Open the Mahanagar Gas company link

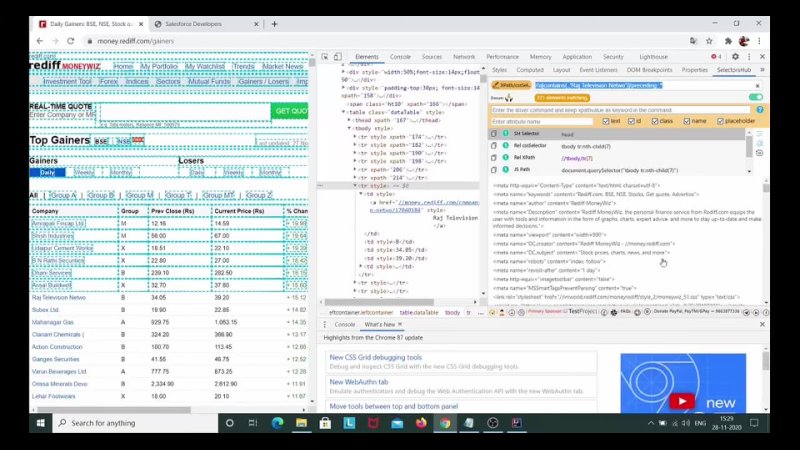point(53,322)
